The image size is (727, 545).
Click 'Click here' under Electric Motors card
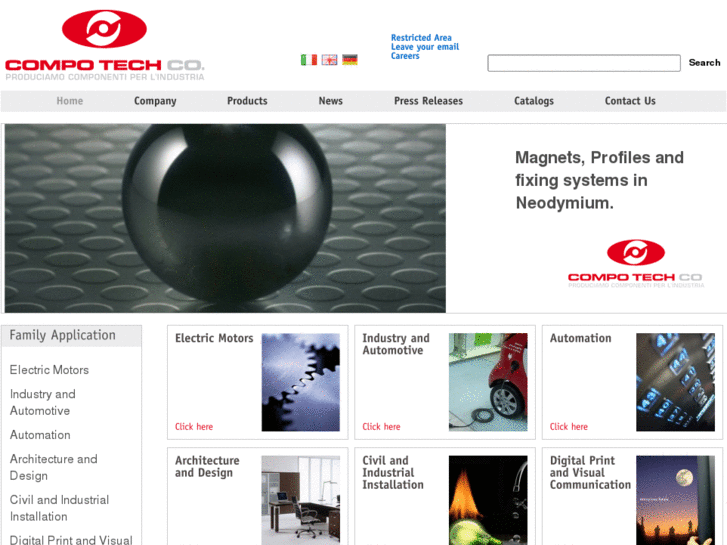194,426
